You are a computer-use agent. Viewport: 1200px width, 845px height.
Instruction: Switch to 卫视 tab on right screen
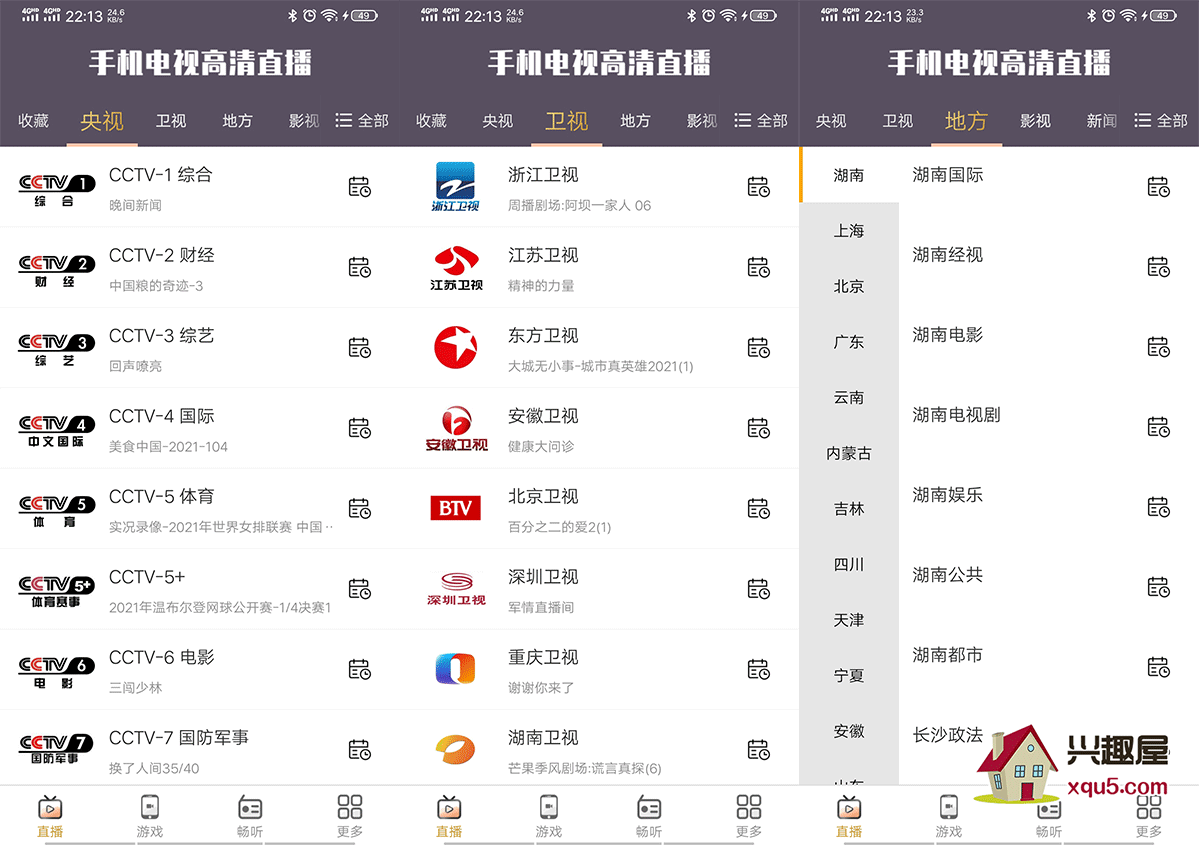(897, 121)
